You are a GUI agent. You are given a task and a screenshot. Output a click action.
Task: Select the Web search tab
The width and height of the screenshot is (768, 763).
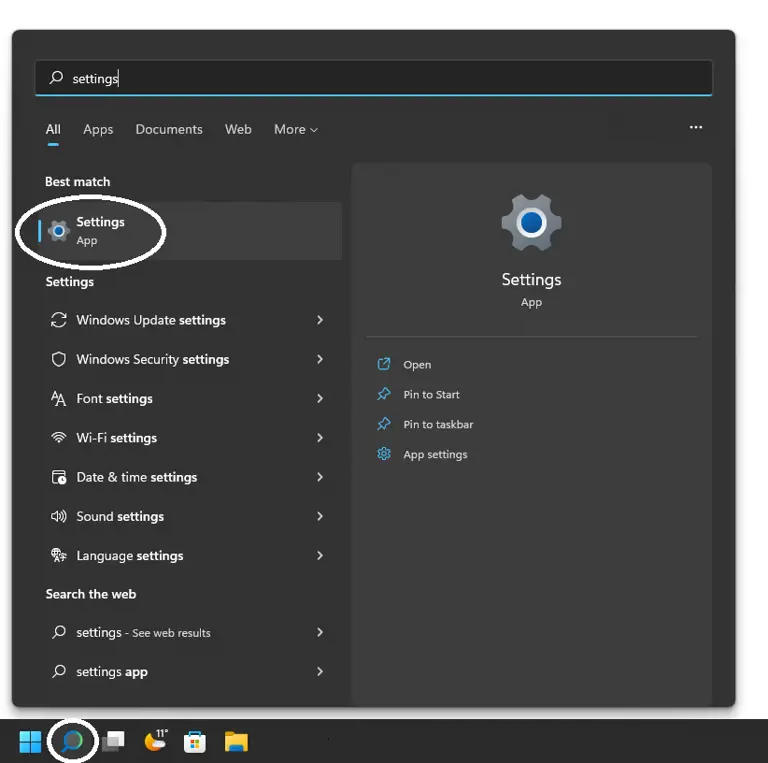click(x=238, y=129)
